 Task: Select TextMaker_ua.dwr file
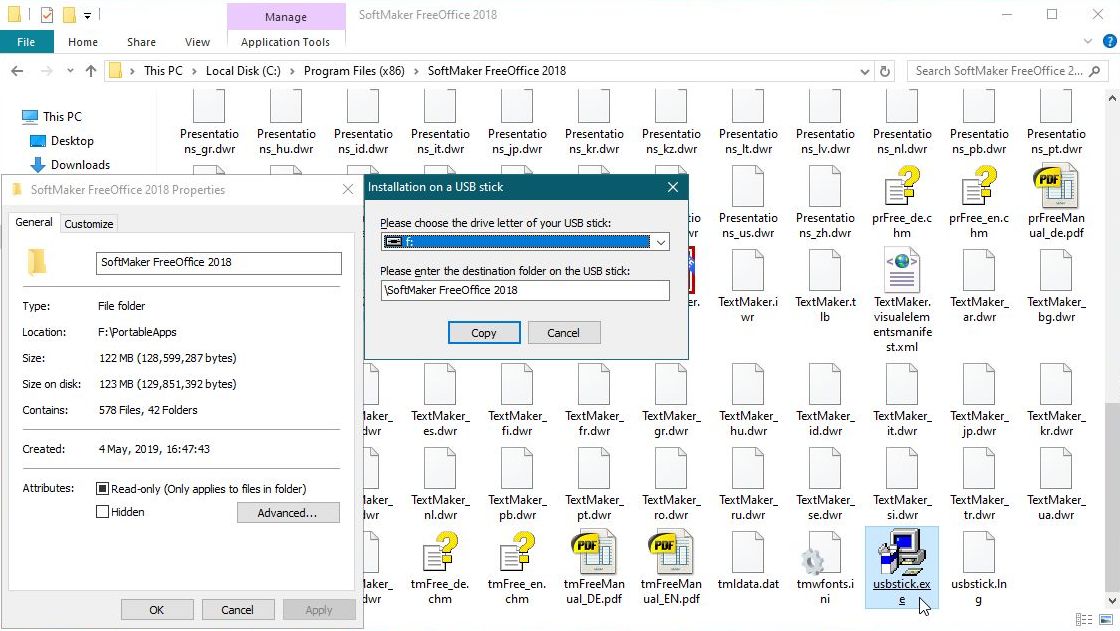click(x=1056, y=485)
